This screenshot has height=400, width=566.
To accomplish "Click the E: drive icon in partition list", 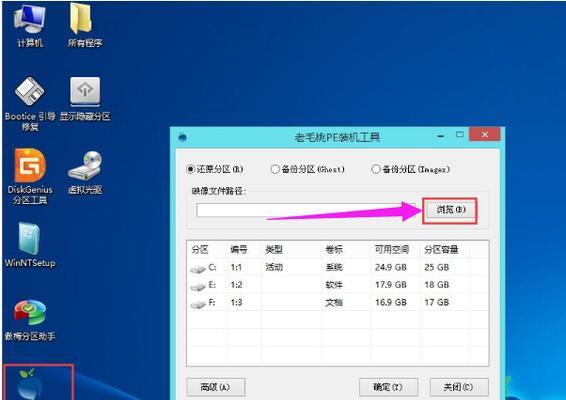I will pos(197,287).
